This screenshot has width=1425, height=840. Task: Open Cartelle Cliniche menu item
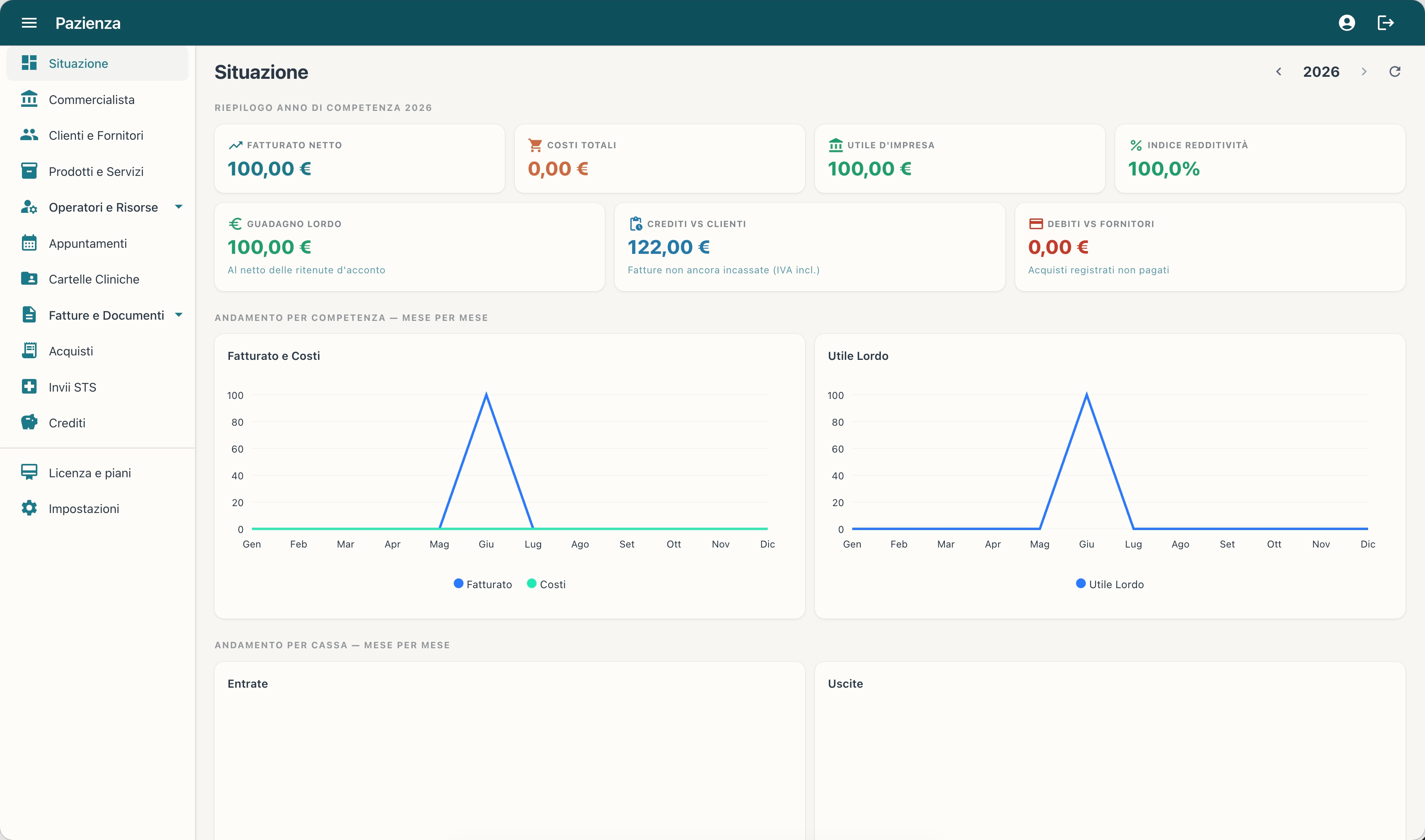pyautogui.click(x=97, y=279)
